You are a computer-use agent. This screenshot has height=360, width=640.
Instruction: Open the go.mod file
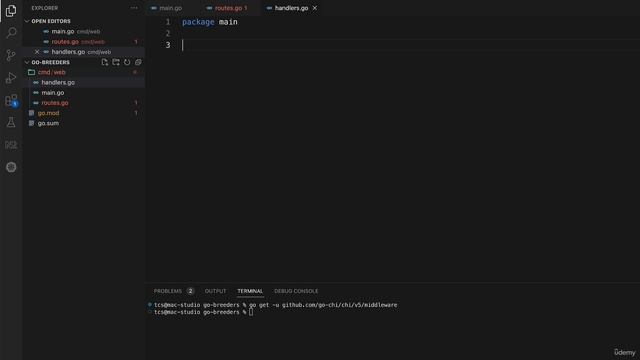click(84, 113)
